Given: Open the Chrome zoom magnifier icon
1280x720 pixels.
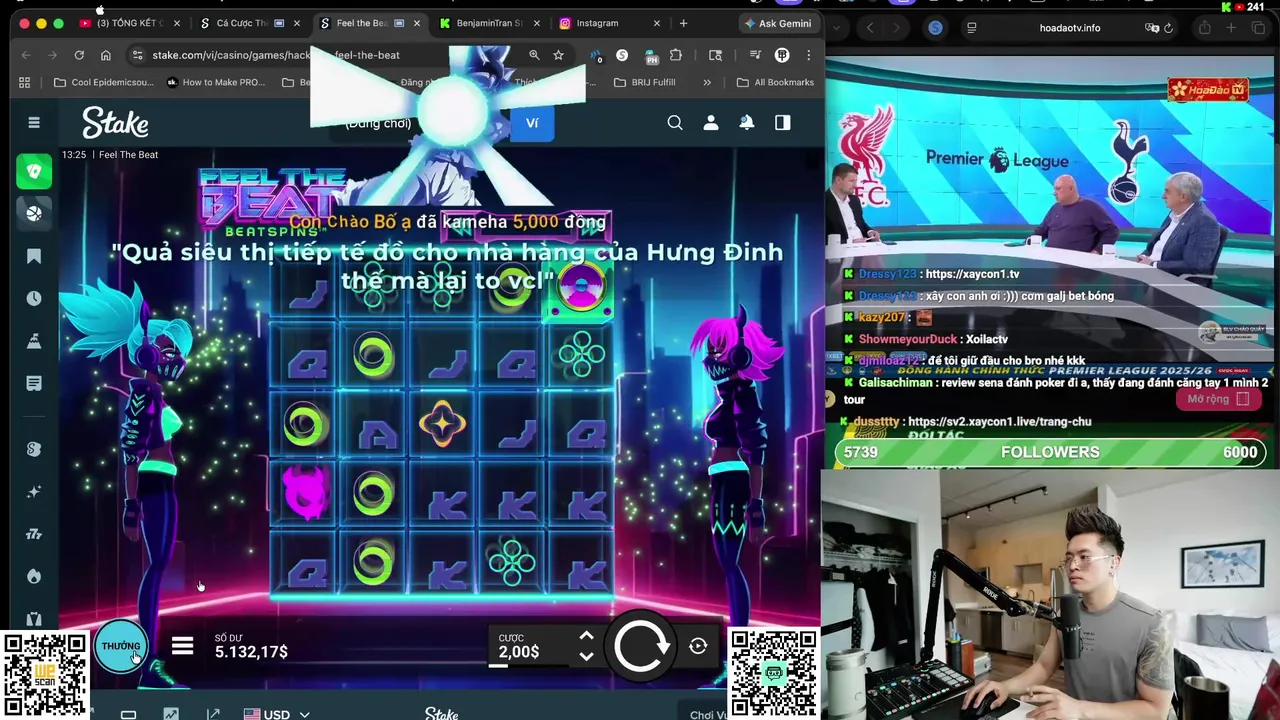Looking at the screenshot, I should pyautogui.click(x=534, y=55).
